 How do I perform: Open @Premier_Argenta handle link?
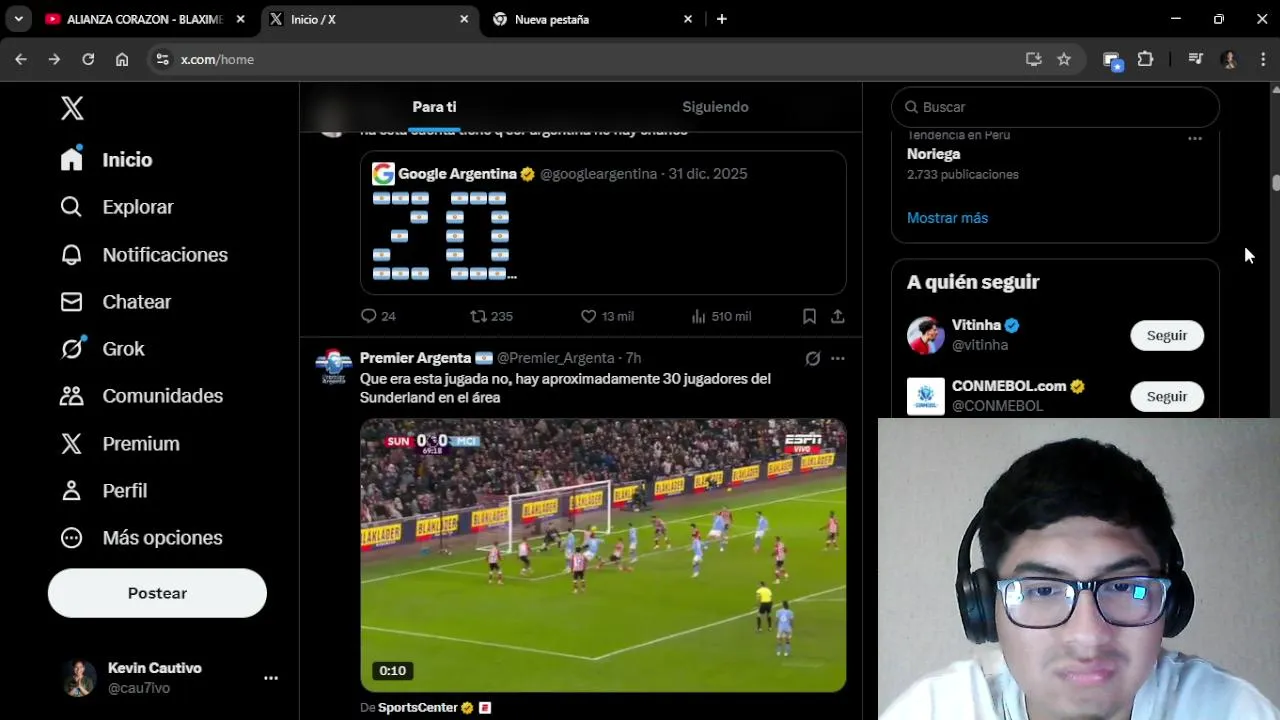coord(556,358)
